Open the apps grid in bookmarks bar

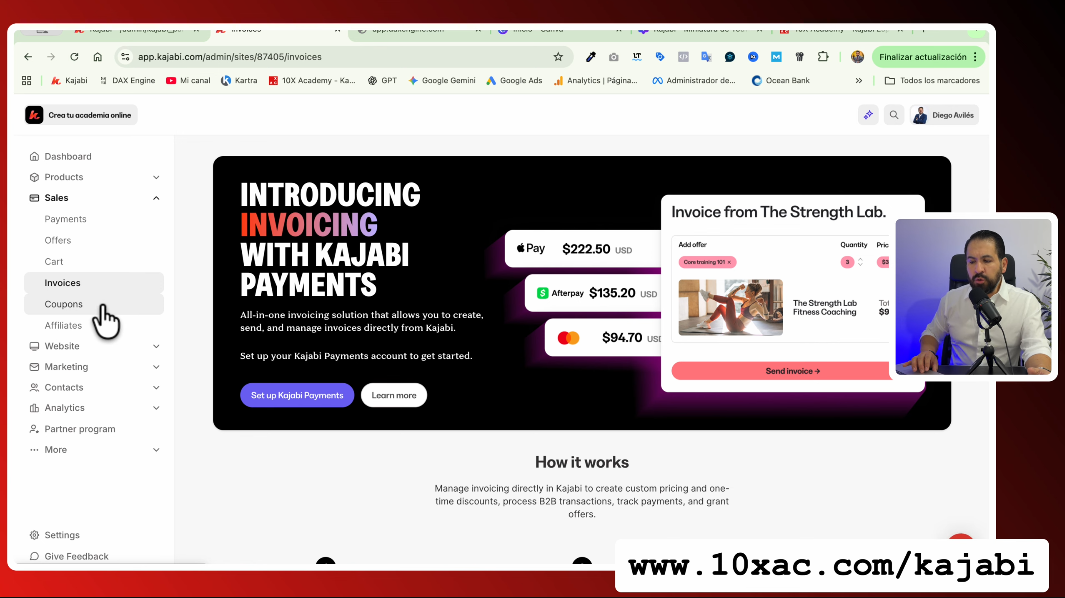pos(26,80)
